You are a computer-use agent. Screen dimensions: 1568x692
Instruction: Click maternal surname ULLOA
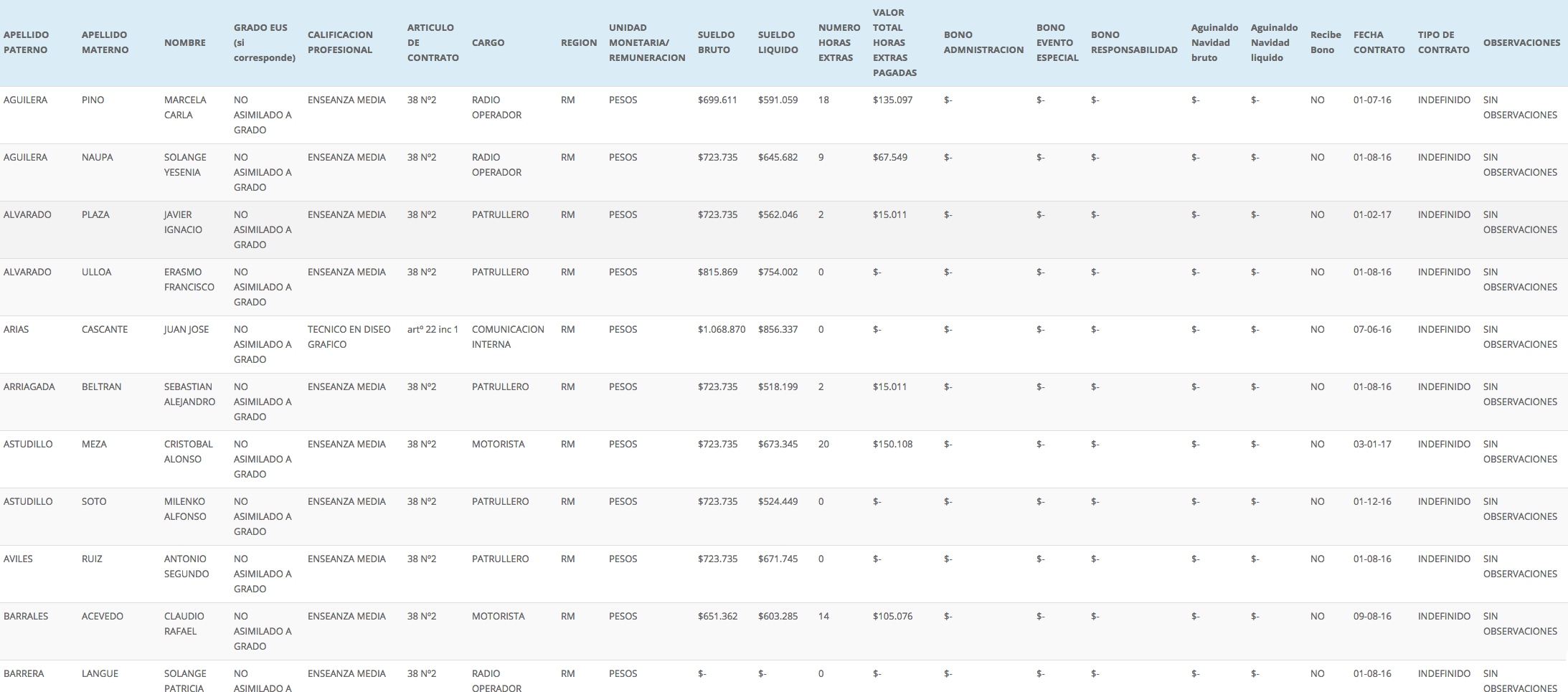click(96, 272)
